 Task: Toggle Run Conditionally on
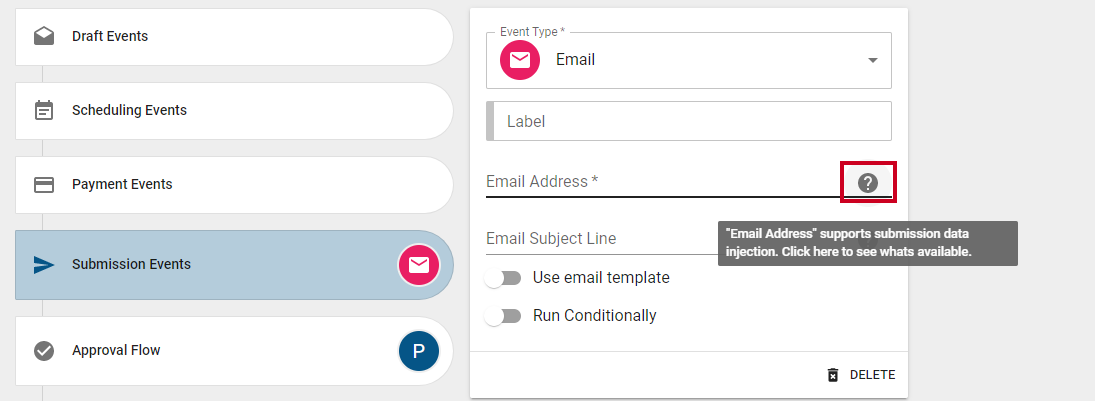[x=504, y=316]
